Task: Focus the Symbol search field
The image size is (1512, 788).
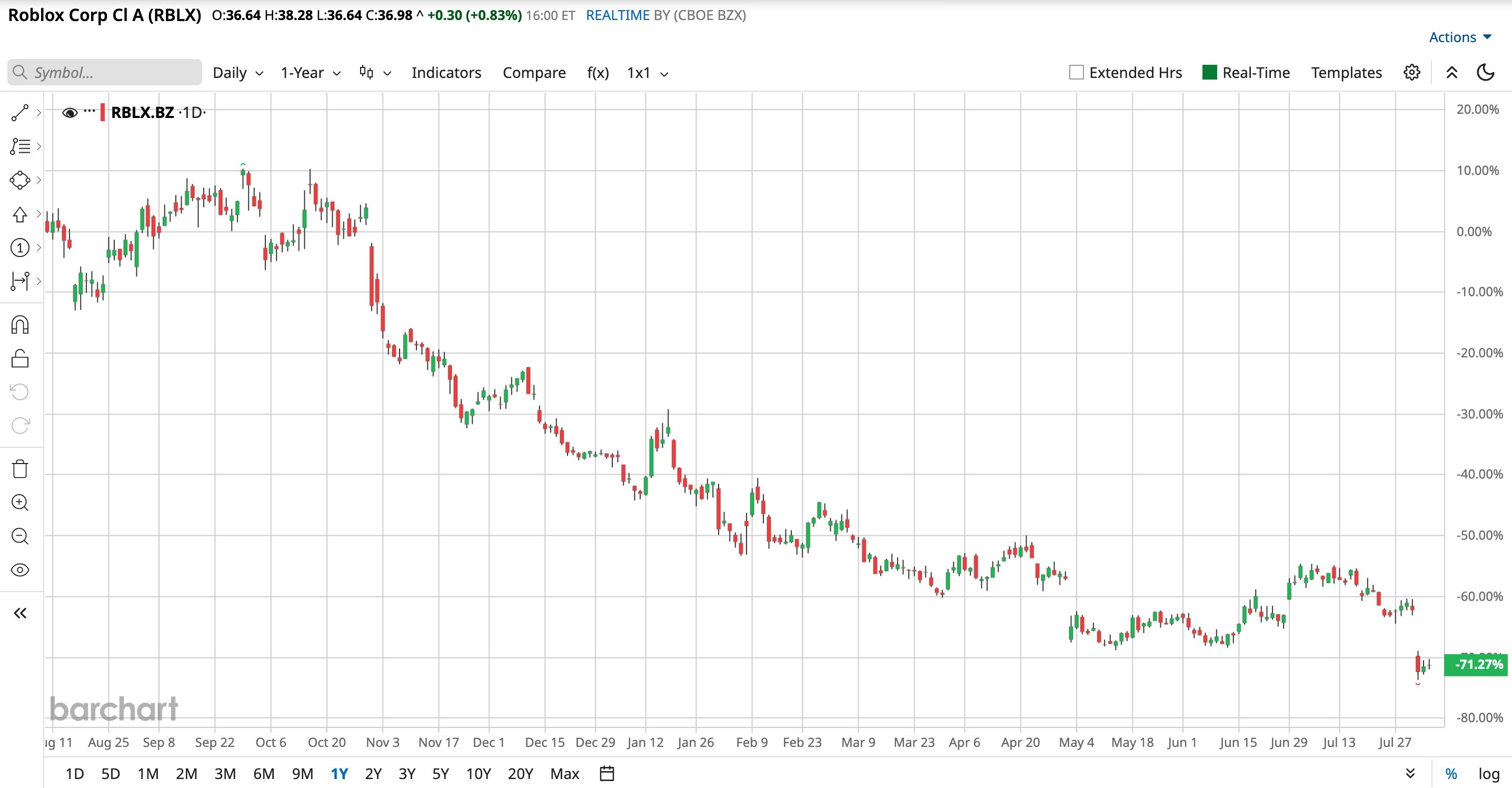Action: pyautogui.click(x=104, y=72)
